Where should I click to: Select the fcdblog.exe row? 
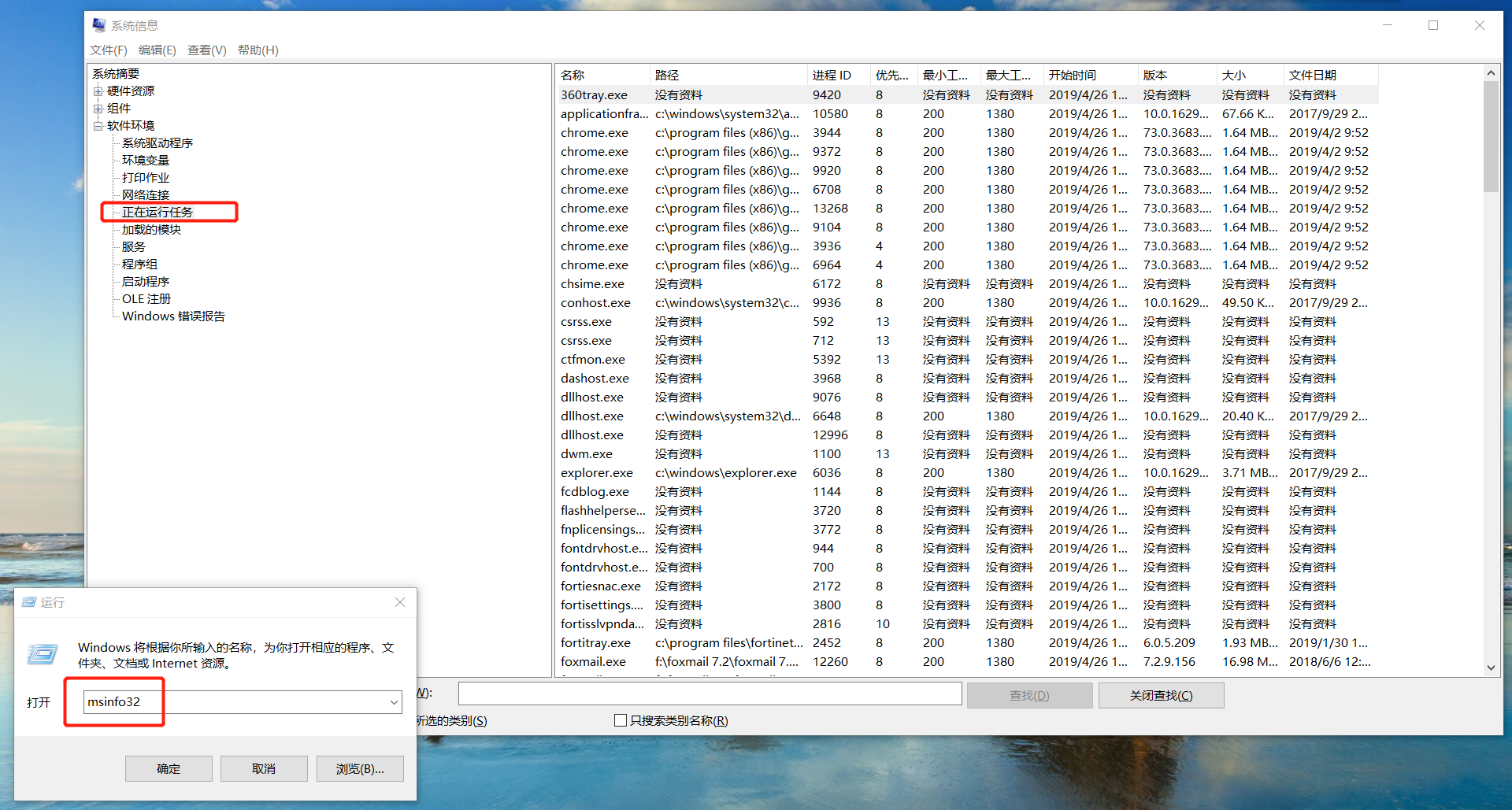click(968, 491)
